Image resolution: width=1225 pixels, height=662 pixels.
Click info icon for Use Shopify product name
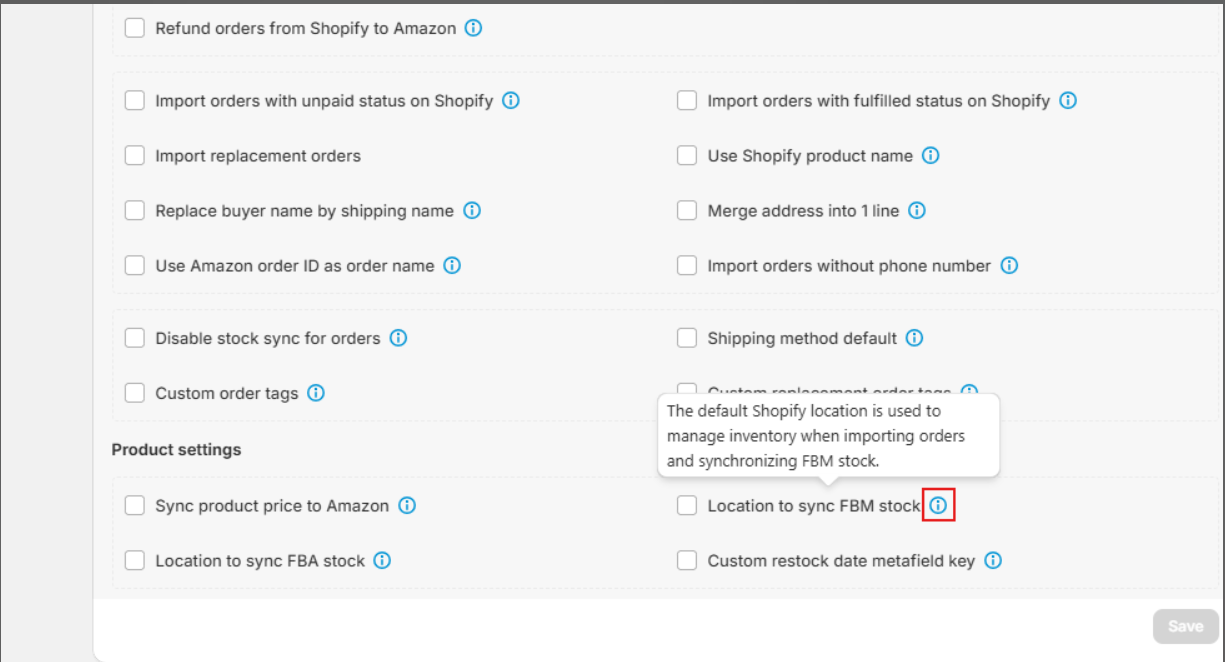coord(931,156)
